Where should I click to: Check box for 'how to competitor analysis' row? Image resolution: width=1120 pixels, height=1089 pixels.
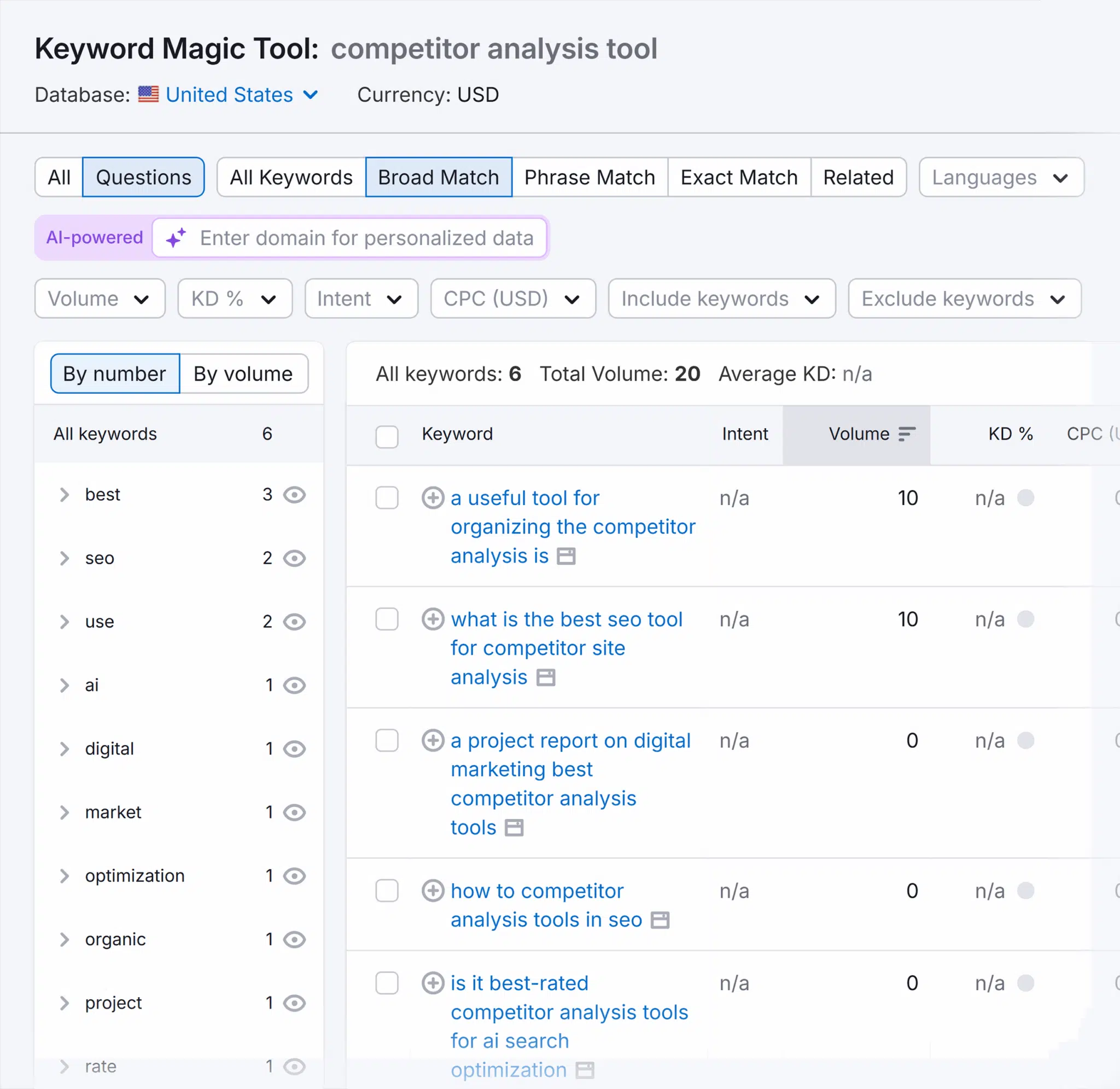(387, 891)
